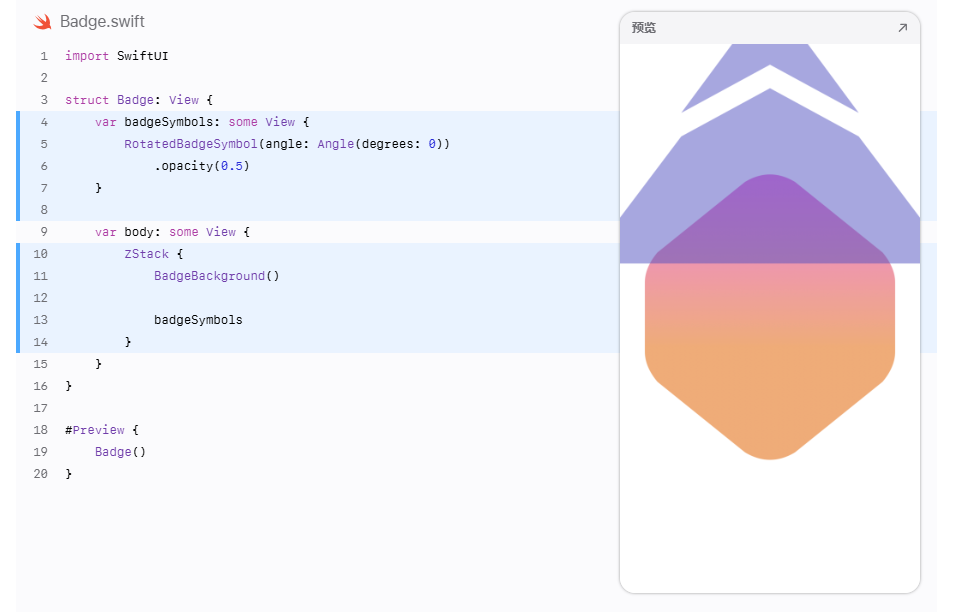Click line number 10 in the gutter
Image resolution: width=974 pixels, height=612 pixels.
coord(40,254)
